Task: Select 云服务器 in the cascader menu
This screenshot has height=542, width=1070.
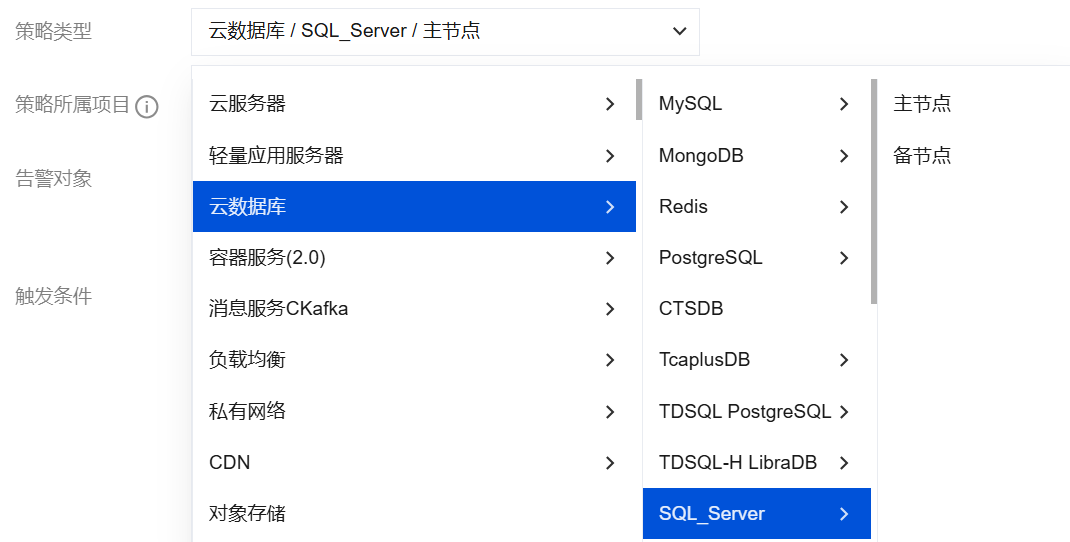Action: click(x=414, y=104)
